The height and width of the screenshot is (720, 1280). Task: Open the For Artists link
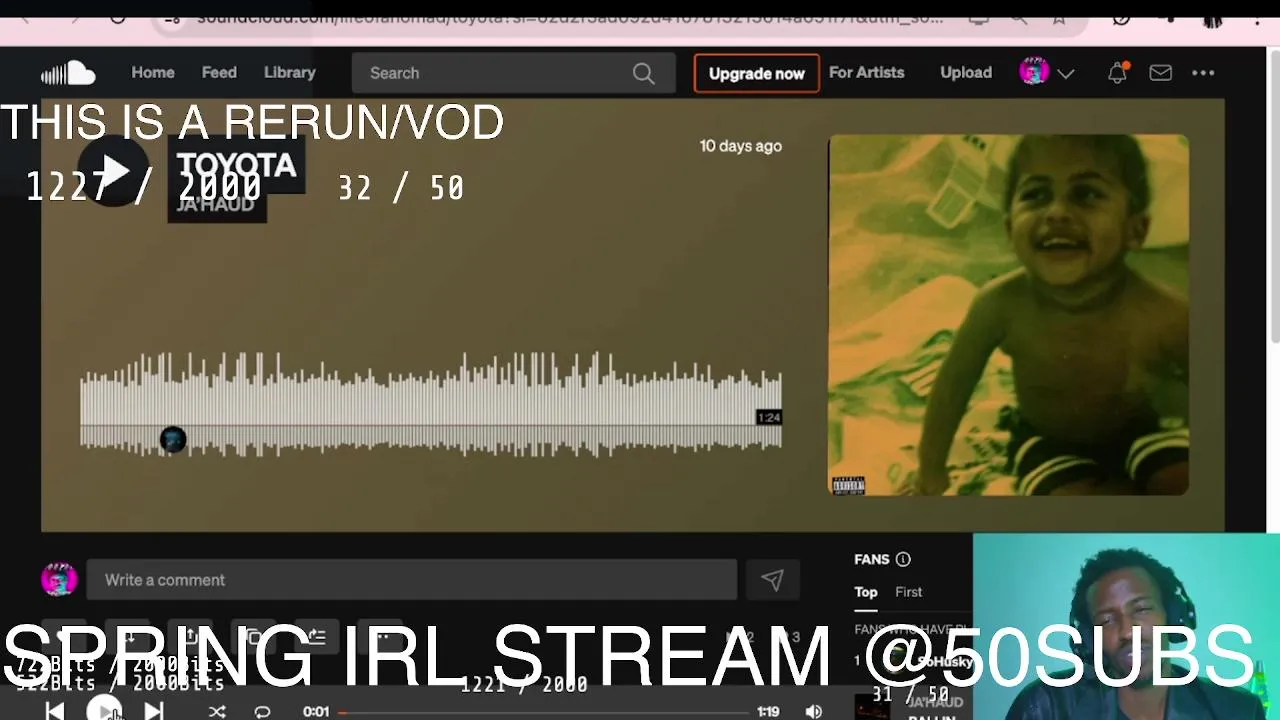(x=866, y=72)
